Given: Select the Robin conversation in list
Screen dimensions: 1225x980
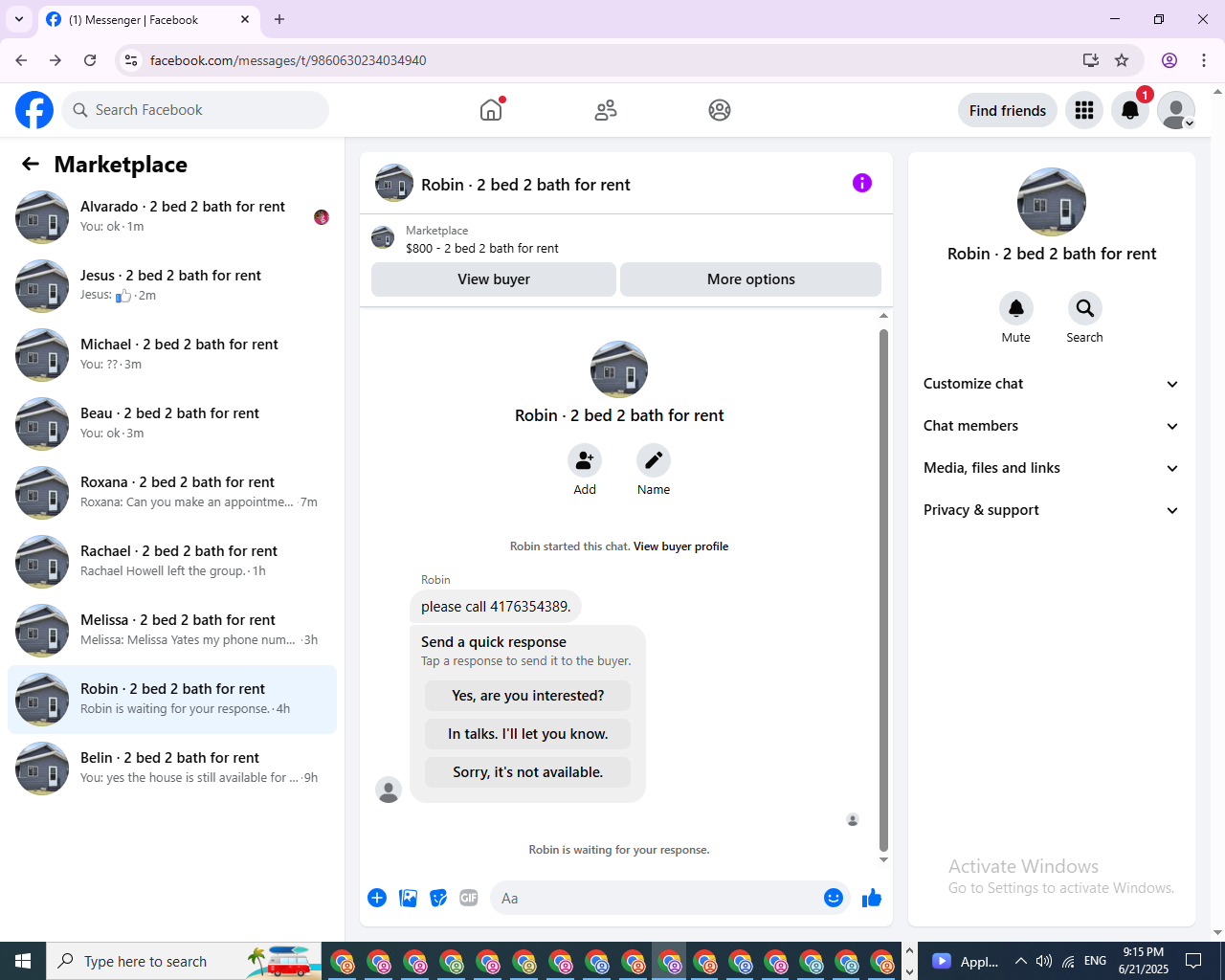Looking at the screenshot, I should pos(172,700).
